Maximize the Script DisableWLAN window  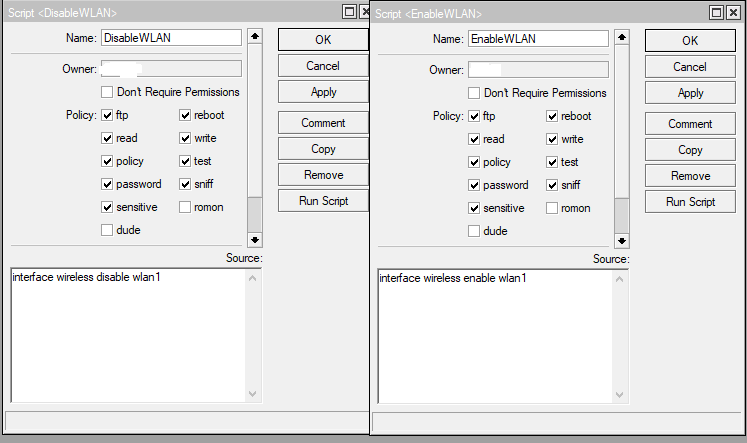point(349,12)
